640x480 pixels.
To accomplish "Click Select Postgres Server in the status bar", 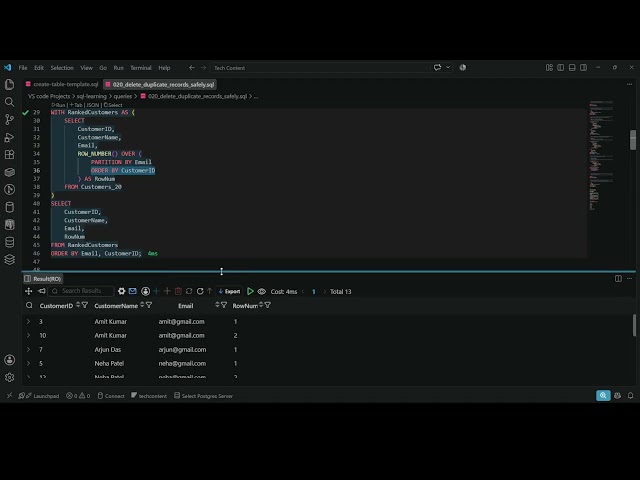I will click(x=203, y=396).
